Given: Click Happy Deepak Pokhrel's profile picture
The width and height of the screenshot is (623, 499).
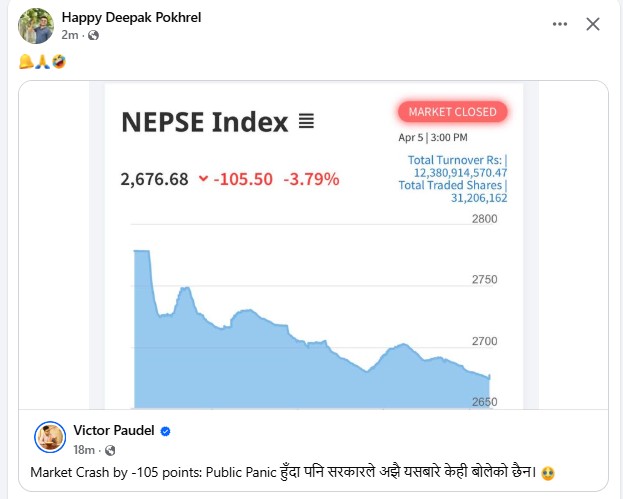Looking at the screenshot, I should (35, 26).
